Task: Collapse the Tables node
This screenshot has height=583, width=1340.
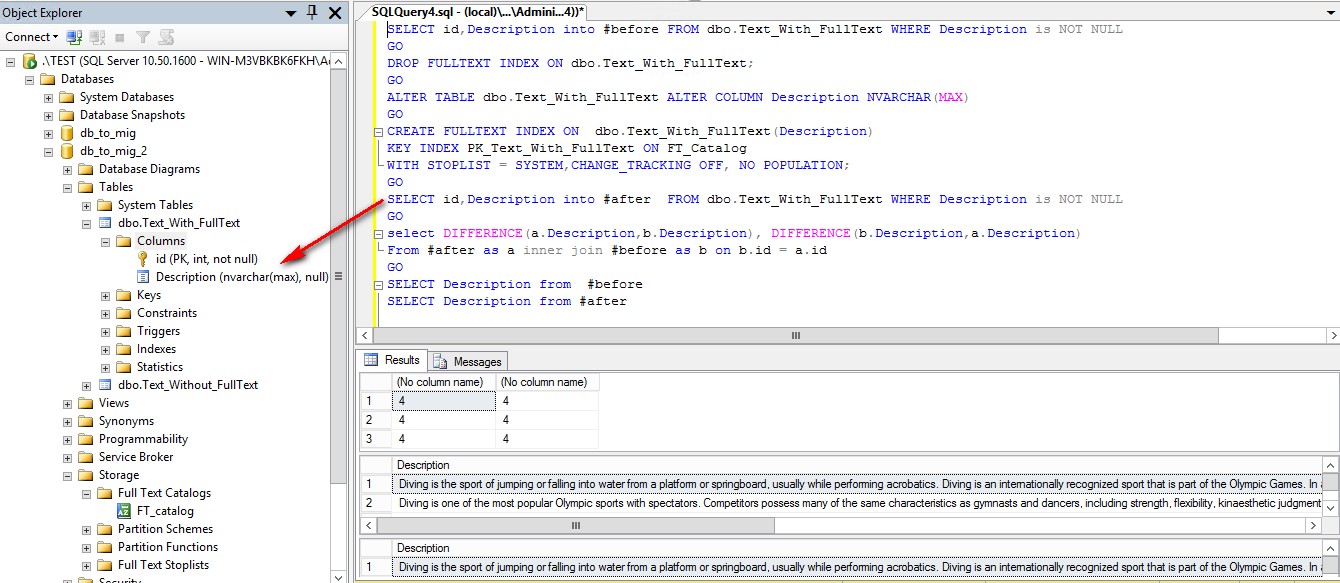Action: (x=68, y=187)
